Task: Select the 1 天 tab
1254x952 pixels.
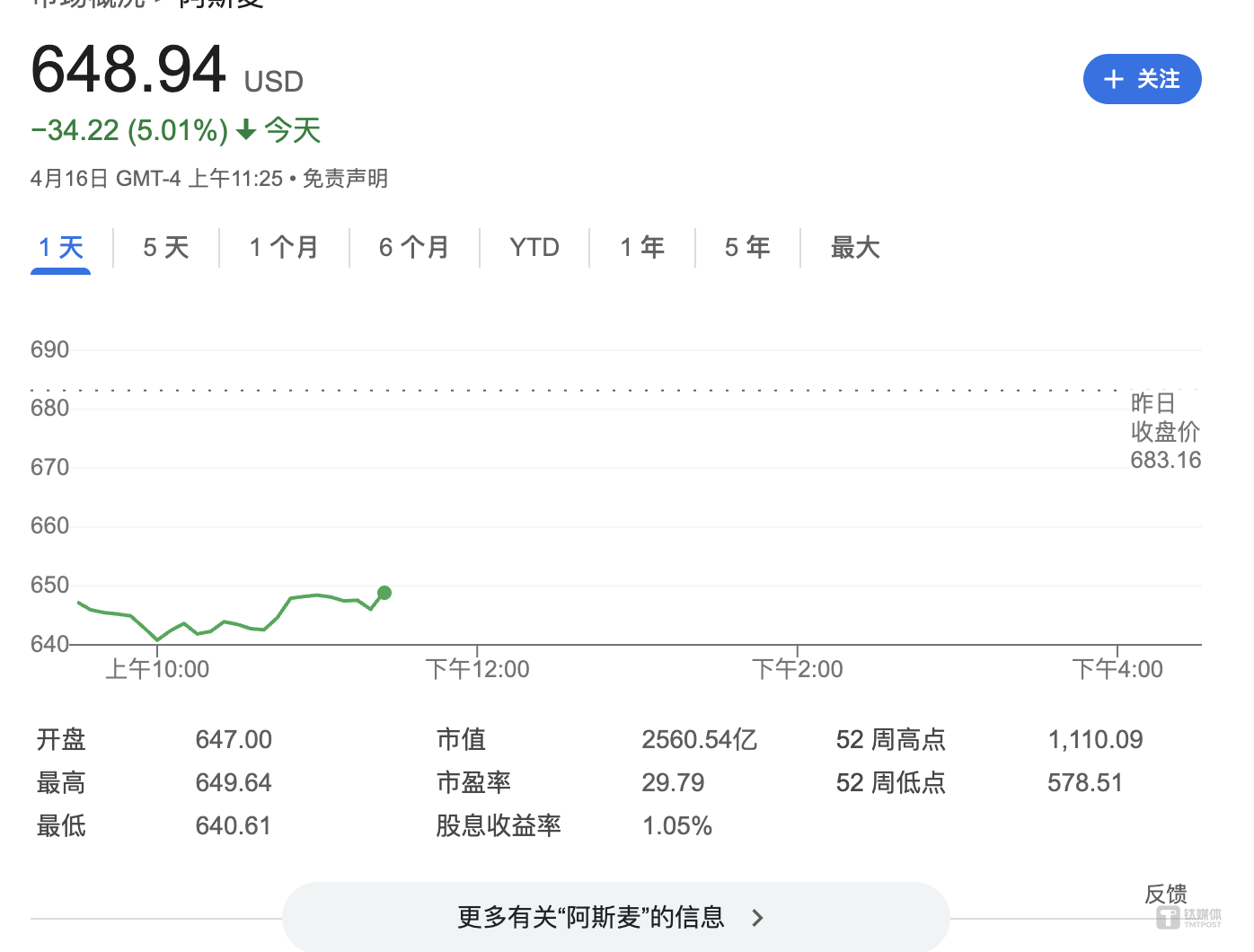Action: pos(60,247)
